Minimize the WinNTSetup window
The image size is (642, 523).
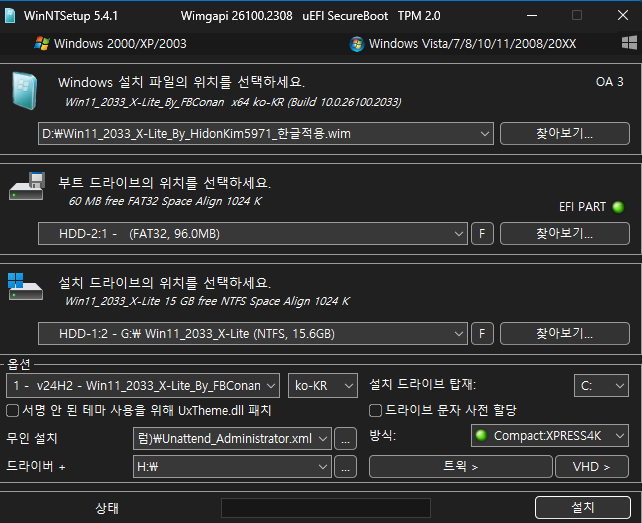(x=531, y=16)
